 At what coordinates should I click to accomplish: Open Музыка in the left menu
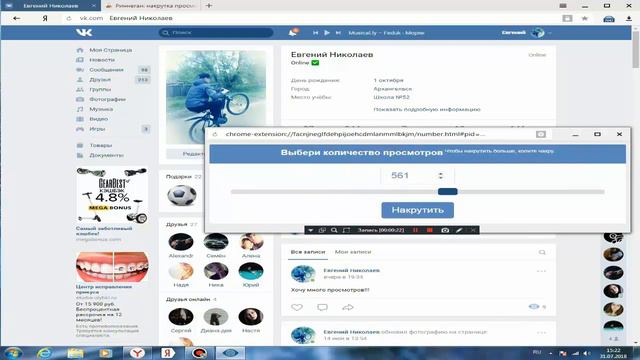101,109
